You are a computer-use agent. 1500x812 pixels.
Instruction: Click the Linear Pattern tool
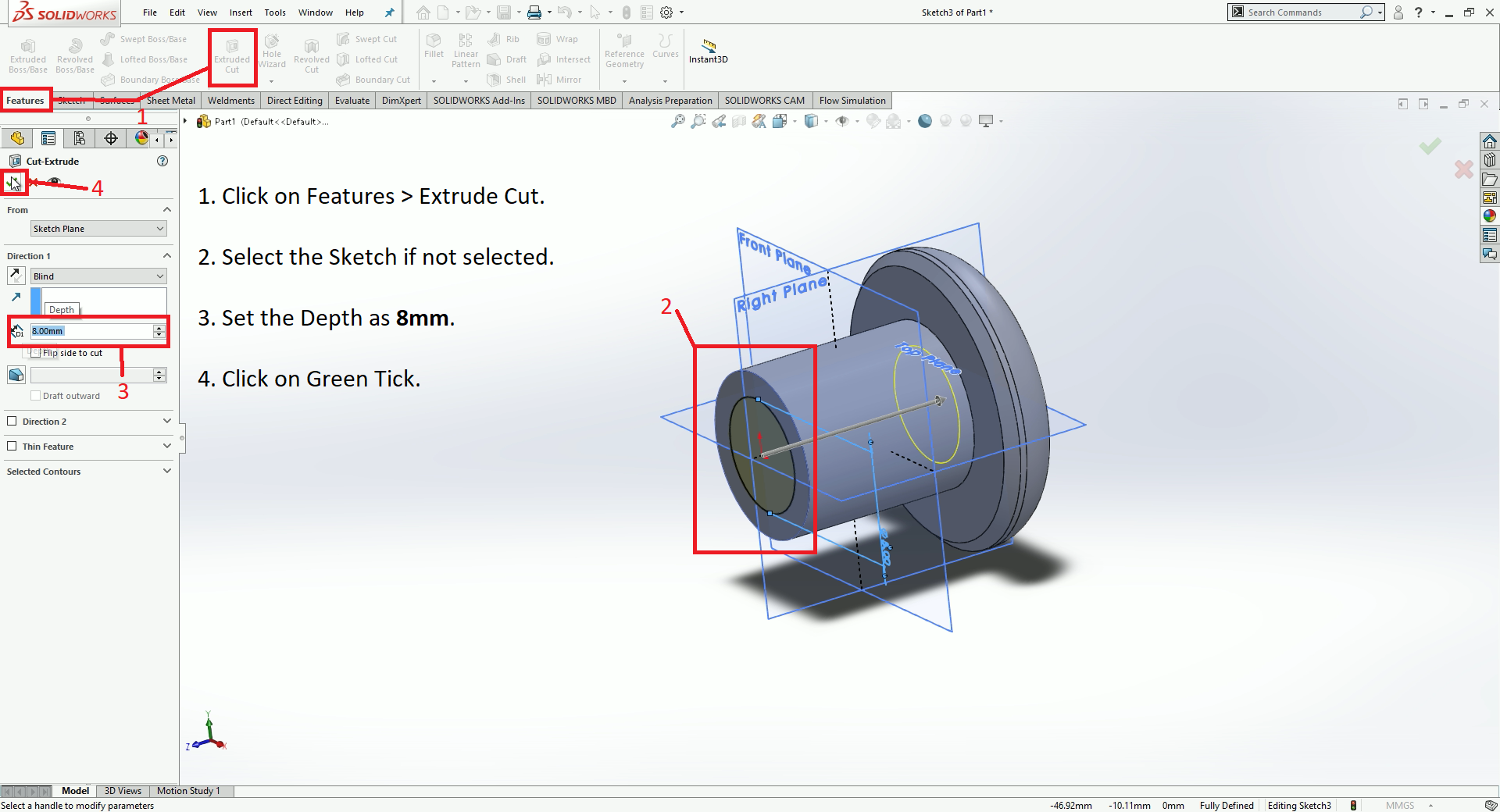[466, 51]
